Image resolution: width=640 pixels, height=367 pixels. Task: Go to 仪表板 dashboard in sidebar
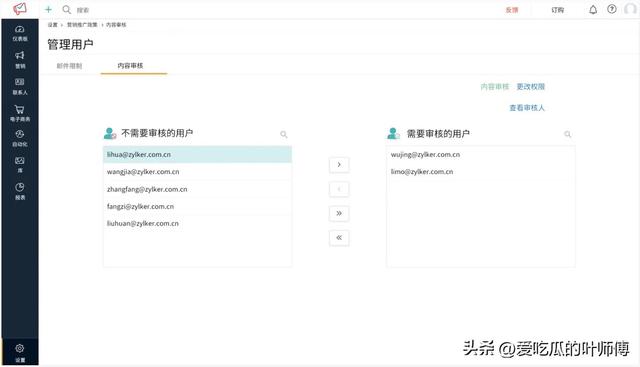coord(20,33)
